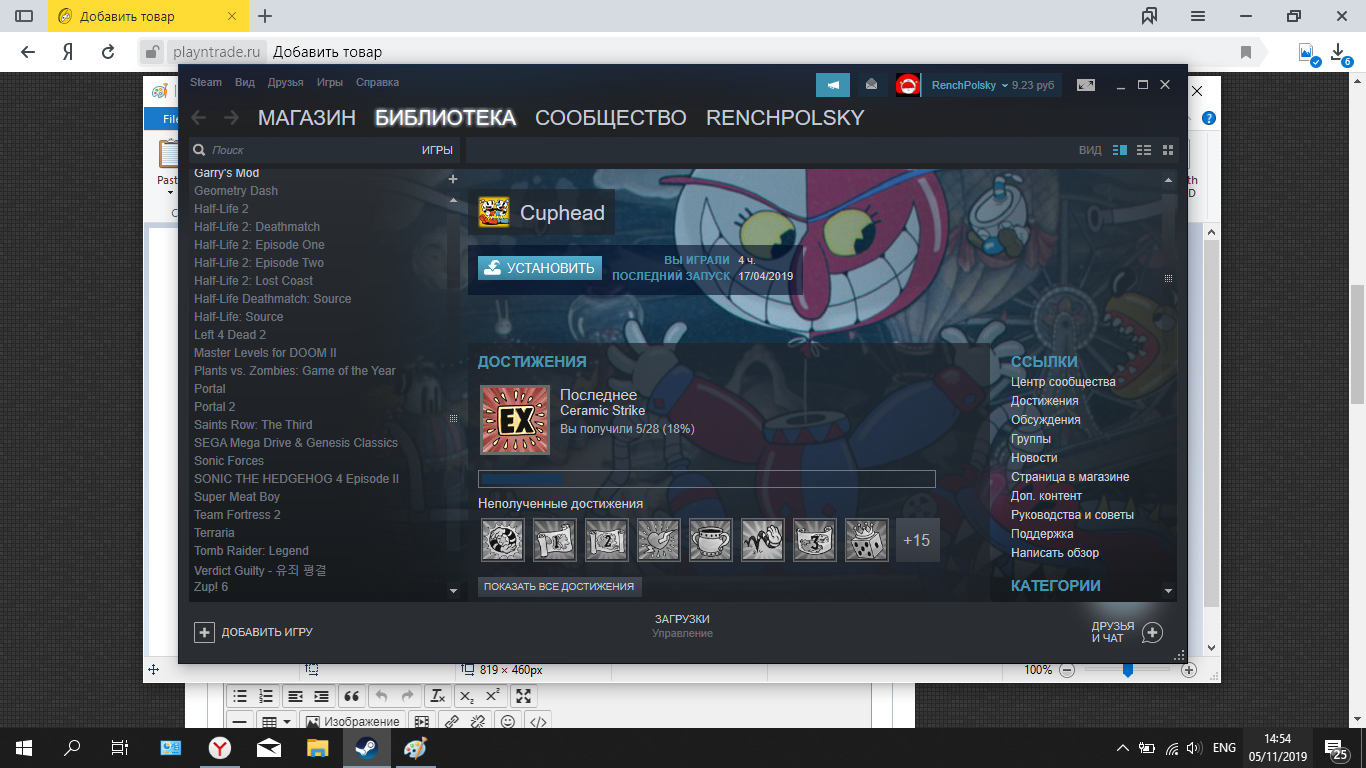The image size is (1366, 768).
Task: Click the Изображение button in editor
Action: click(x=352, y=721)
